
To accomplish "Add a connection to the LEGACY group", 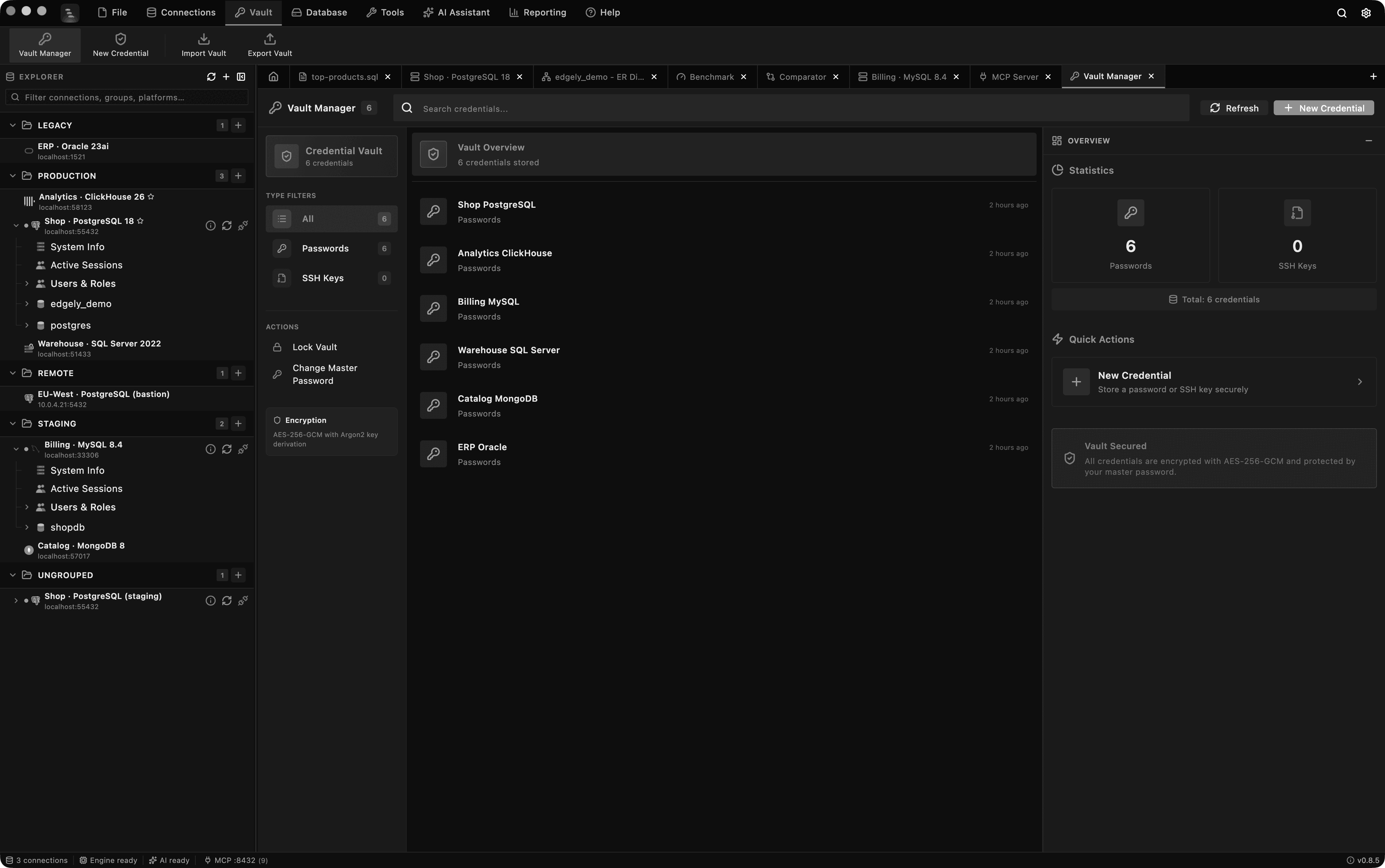I will click(238, 125).
